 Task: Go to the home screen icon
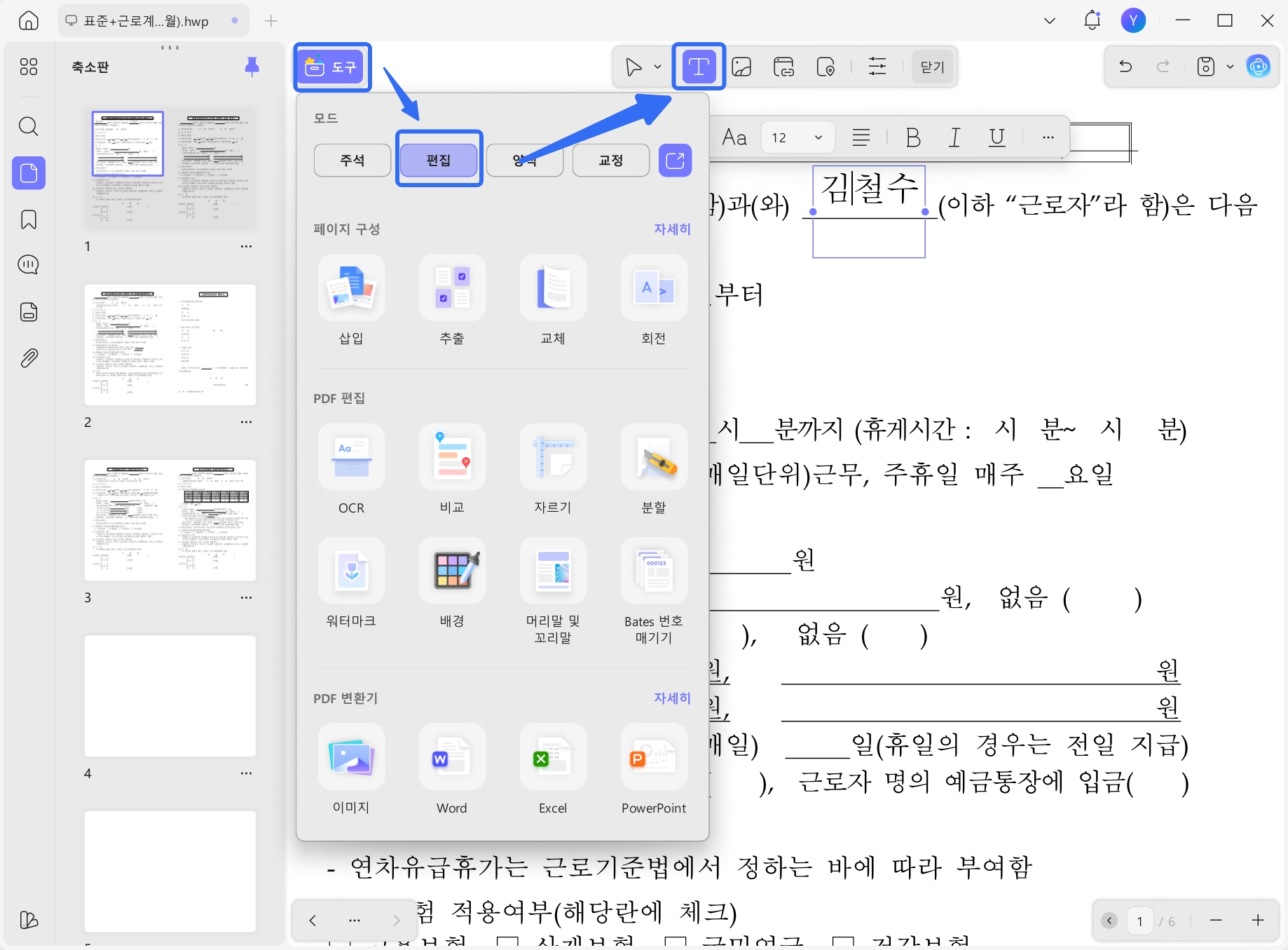coord(28,20)
